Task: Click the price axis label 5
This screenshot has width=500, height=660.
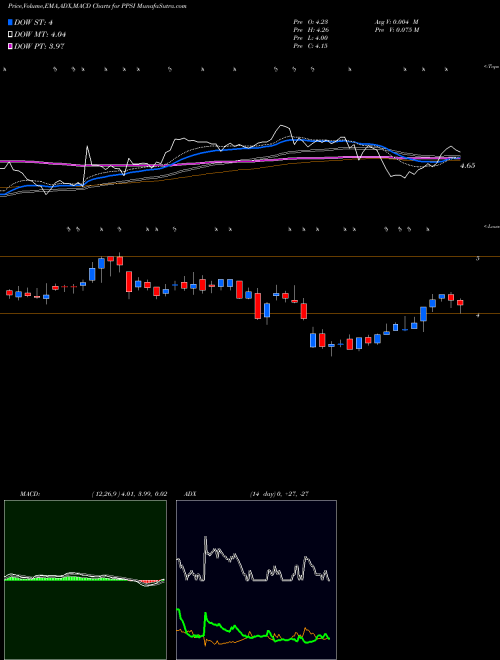Action: coord(477,259)
